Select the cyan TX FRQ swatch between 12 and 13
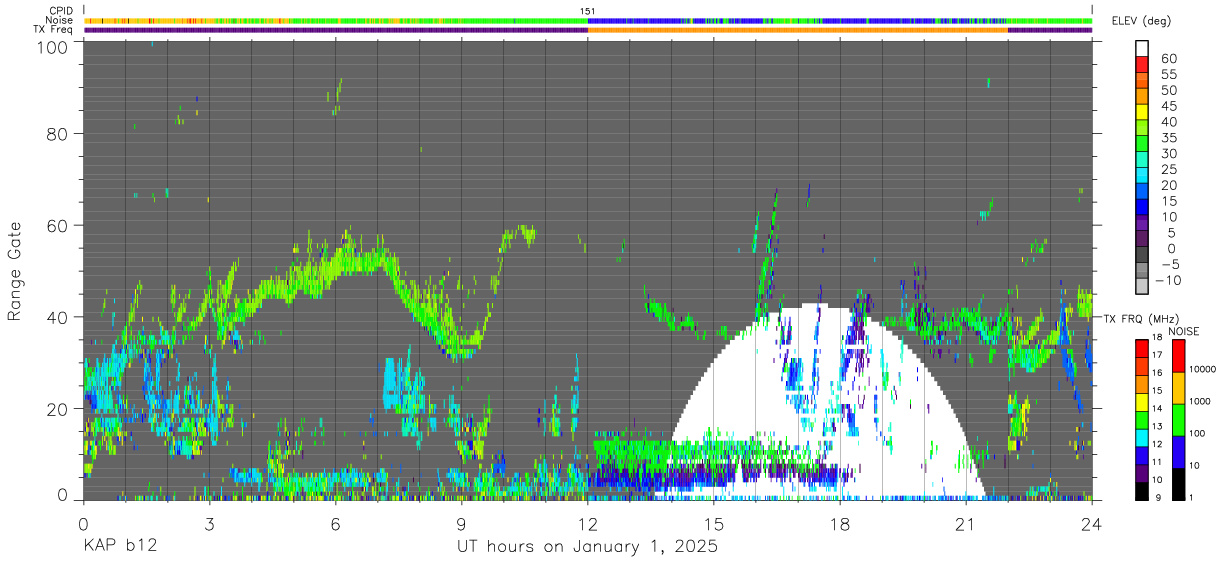The width and height of the screenshot is (1228, 567). click(1142, 439)
